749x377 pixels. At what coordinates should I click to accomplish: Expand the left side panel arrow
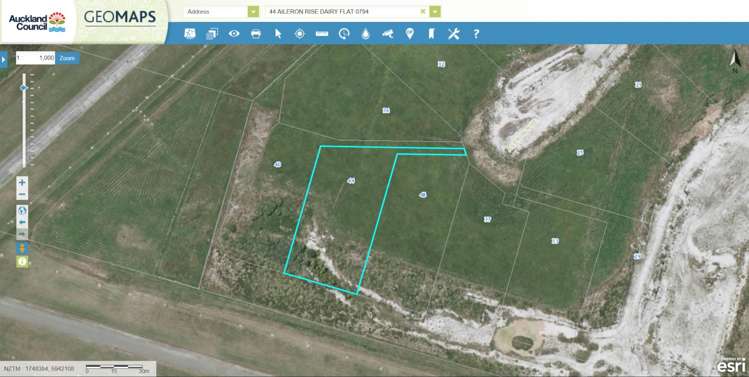(4, 60)
